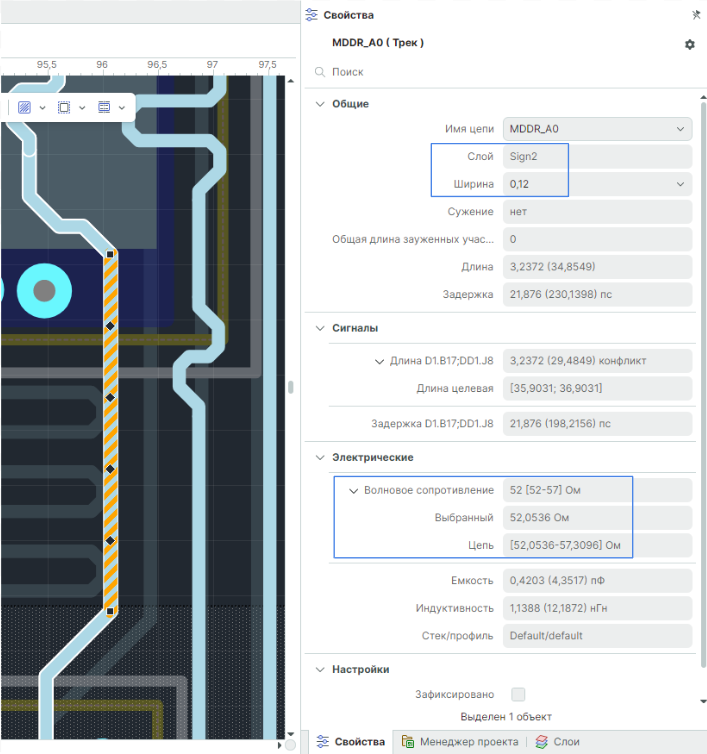Viewport: 707px width, 754px height.
Task: Click the search magnifier icon
Action: [x=320, y=72]
